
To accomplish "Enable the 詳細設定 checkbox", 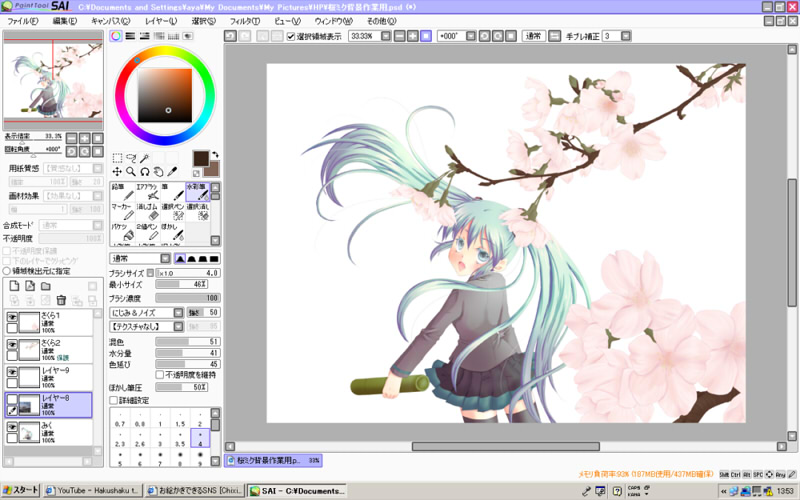I will 114,399.
